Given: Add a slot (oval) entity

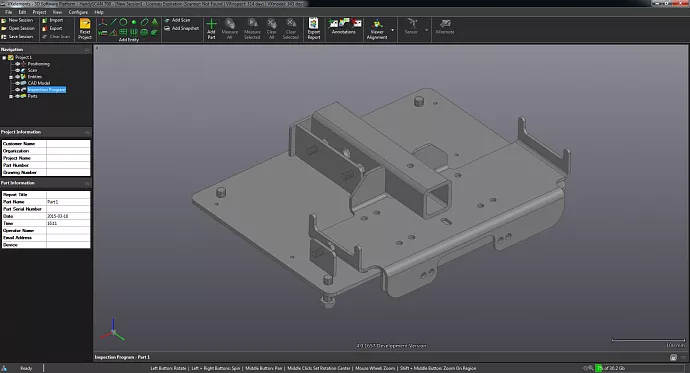Looking at the screenshot, I should (144, 22).
